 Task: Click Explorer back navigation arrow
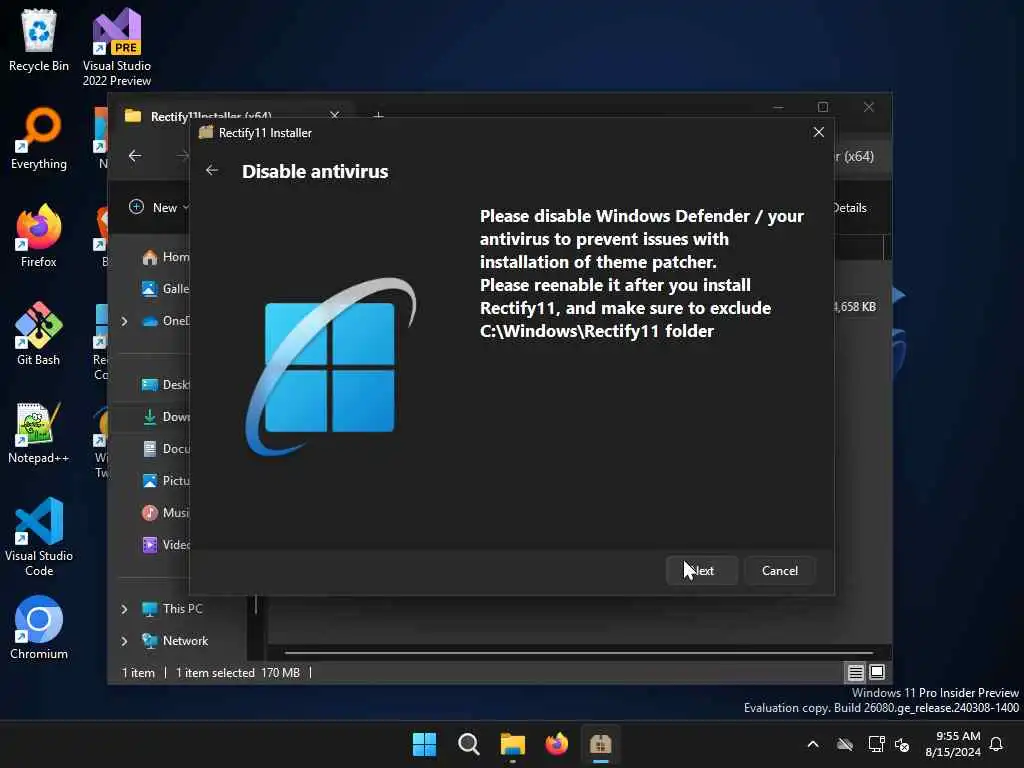click(x=135, y=155)
